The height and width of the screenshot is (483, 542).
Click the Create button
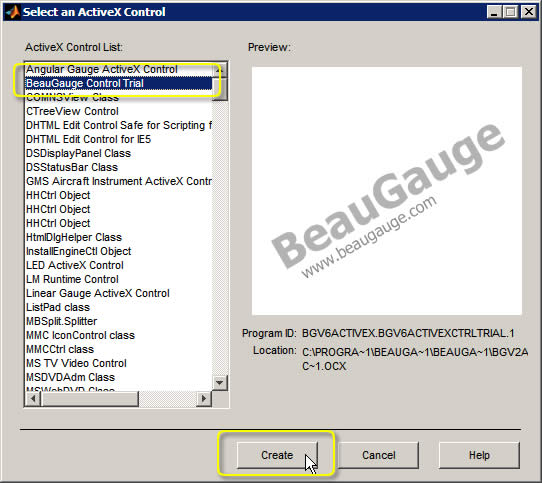coord(277,455)
